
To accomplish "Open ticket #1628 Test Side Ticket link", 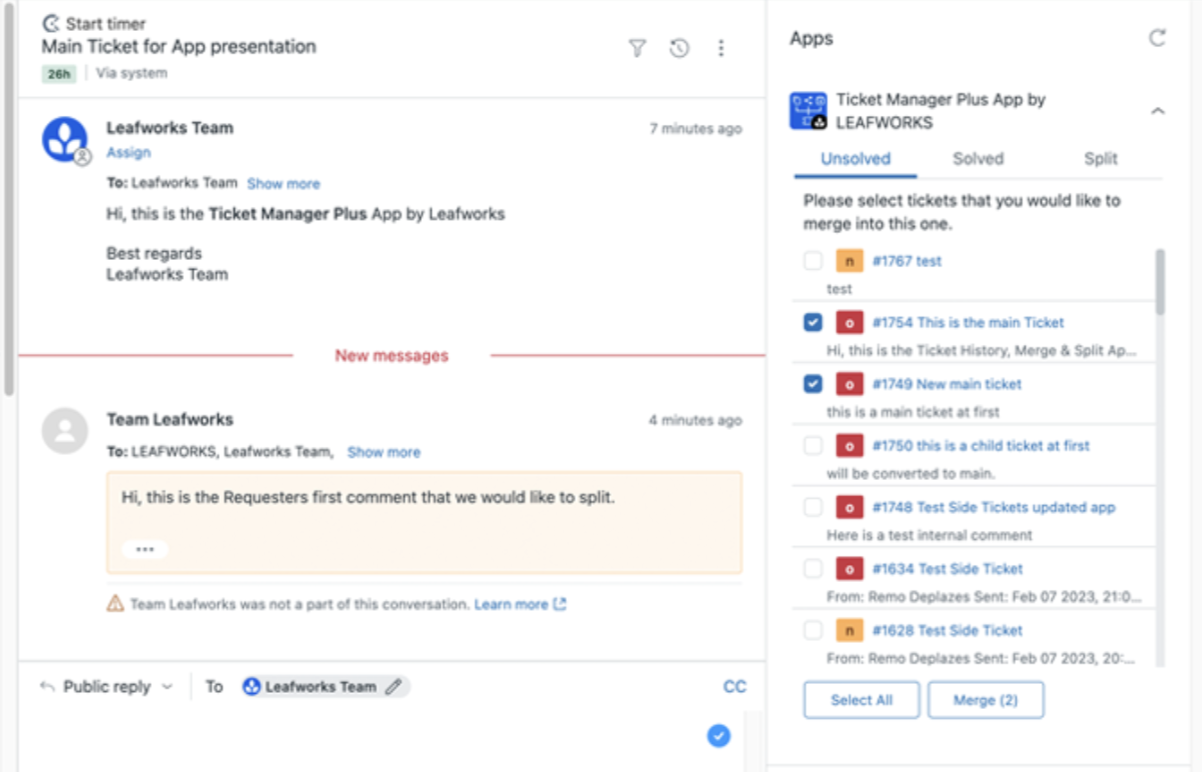I will click(947, 630).
